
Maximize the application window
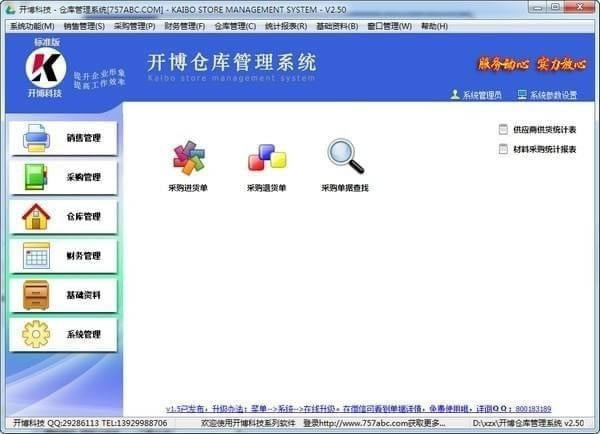click(x=556, y=7)
